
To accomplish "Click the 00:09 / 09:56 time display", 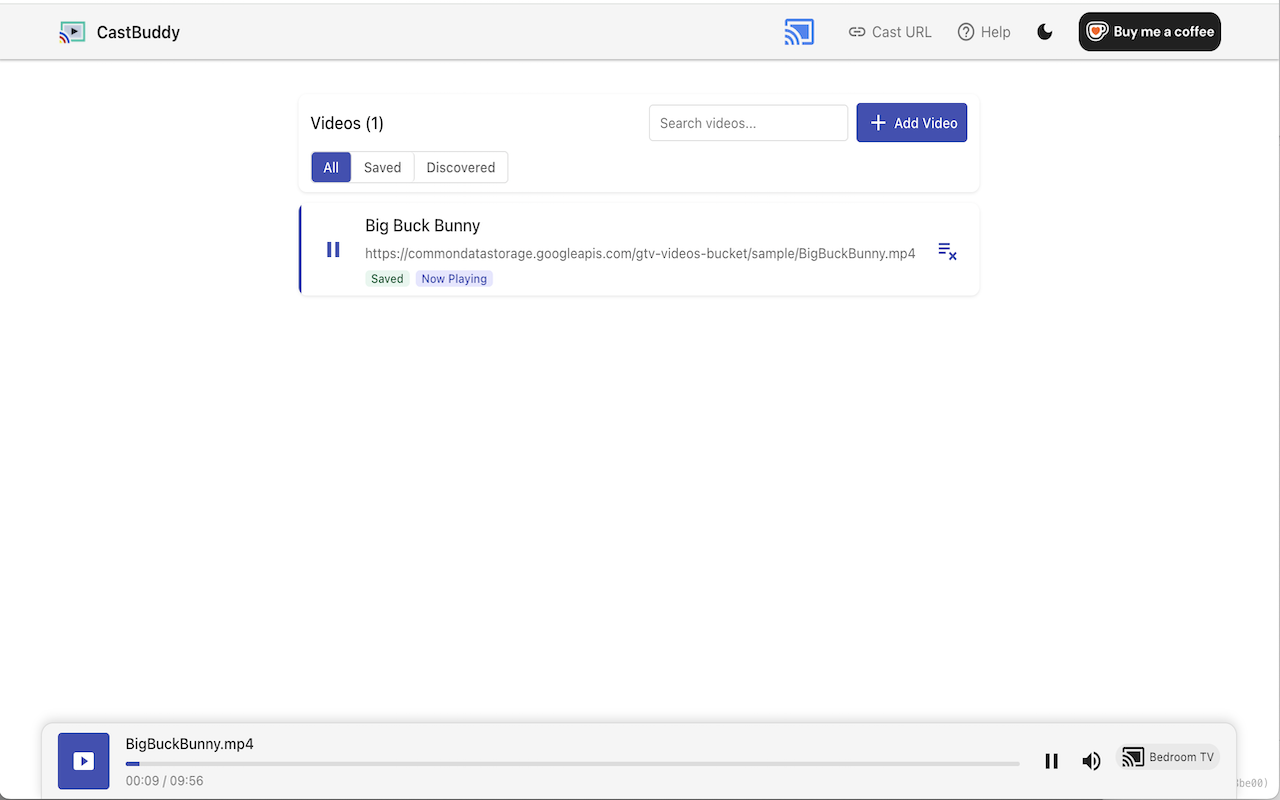I will click(165, 781).
